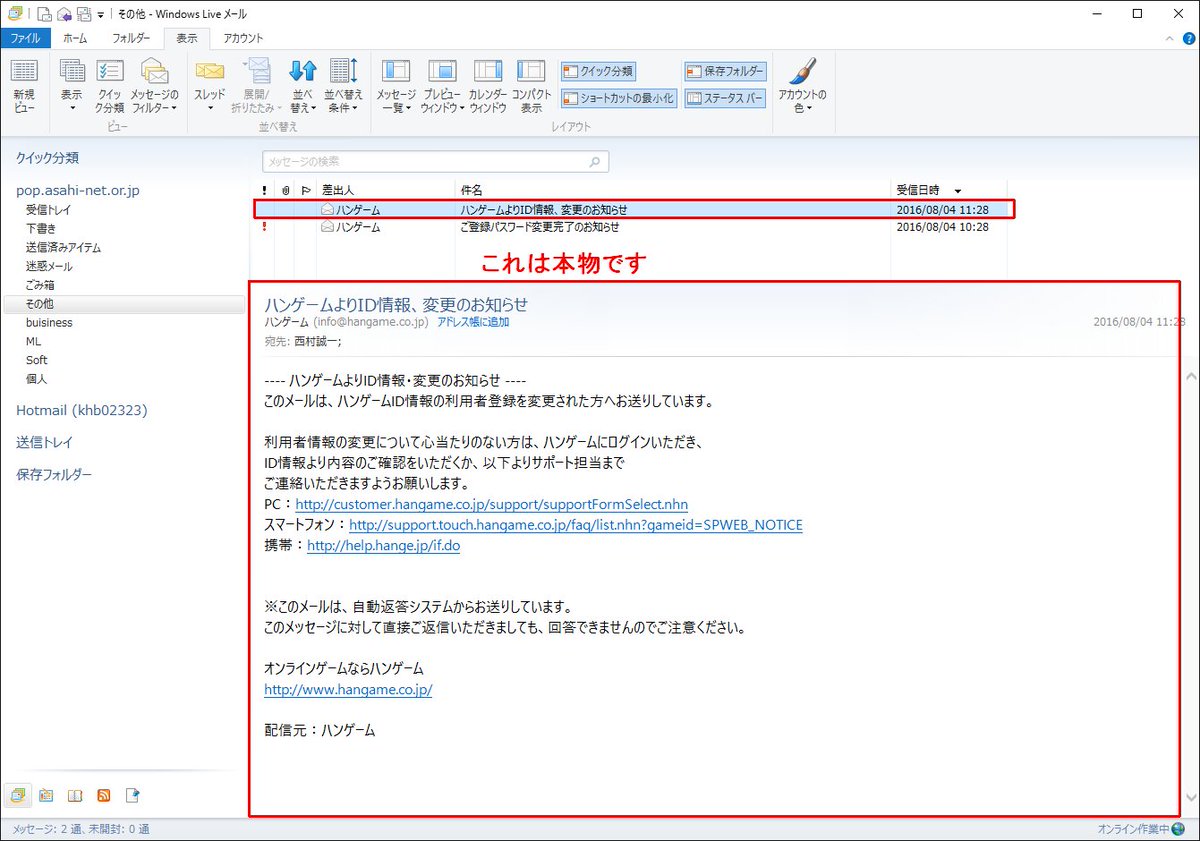
Task: Open the 送信トレイ outbox
Action: pyautogui.click(x=44, y=442)
